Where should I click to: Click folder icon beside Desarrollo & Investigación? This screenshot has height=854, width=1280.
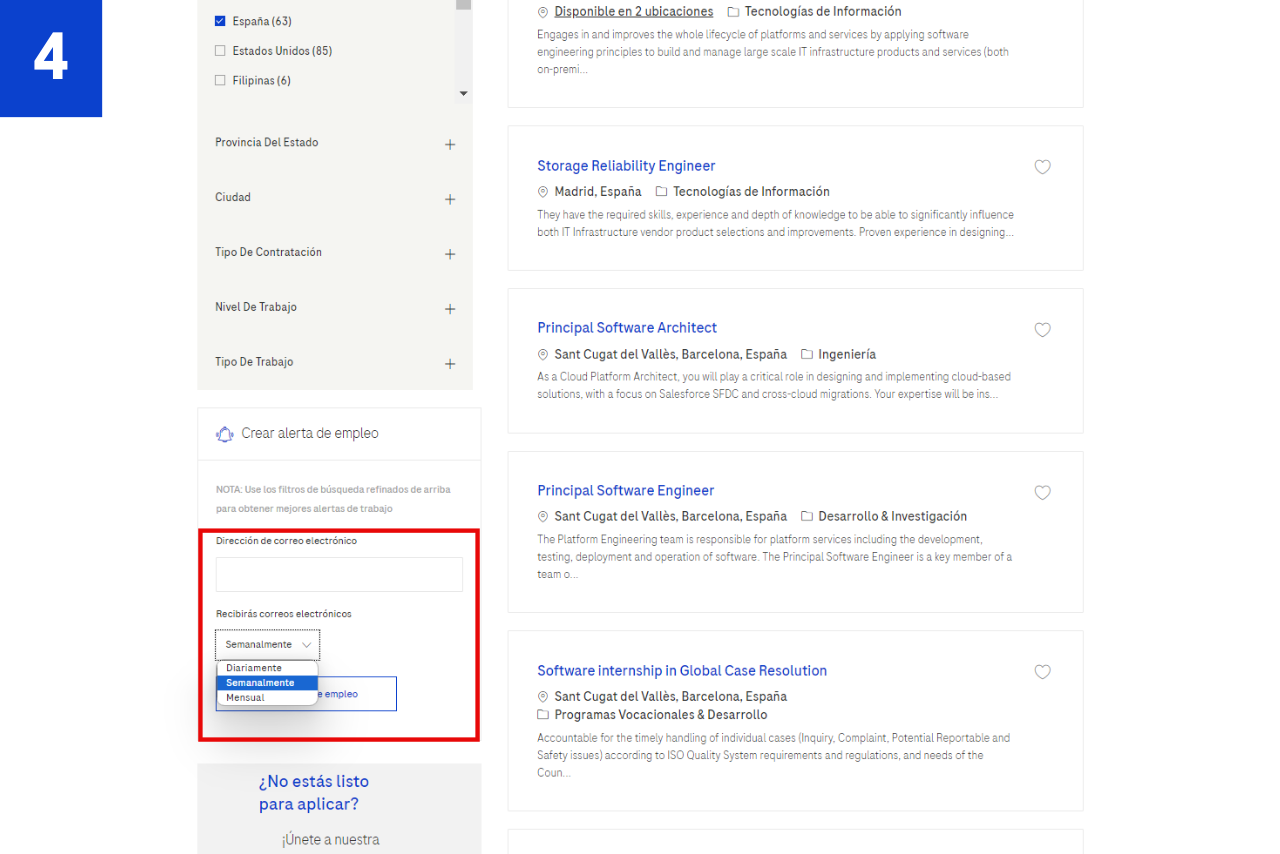(806, 516)
